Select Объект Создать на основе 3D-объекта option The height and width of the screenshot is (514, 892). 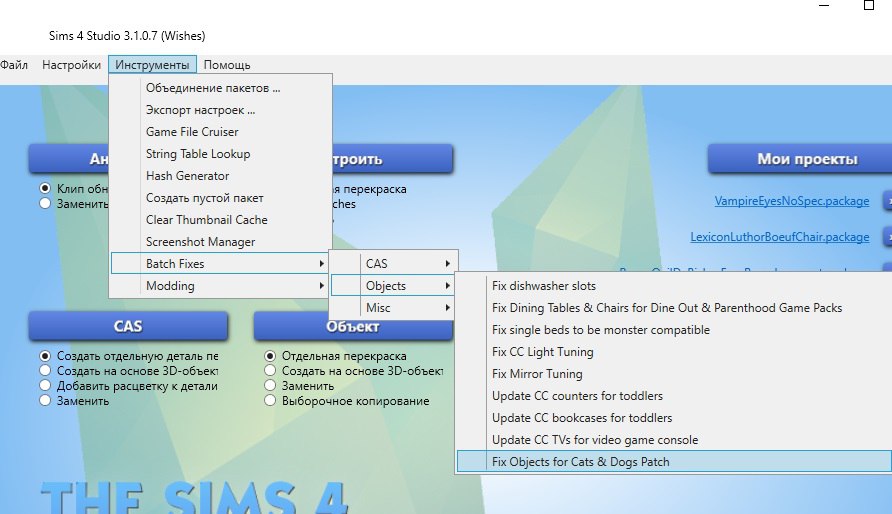270,371
